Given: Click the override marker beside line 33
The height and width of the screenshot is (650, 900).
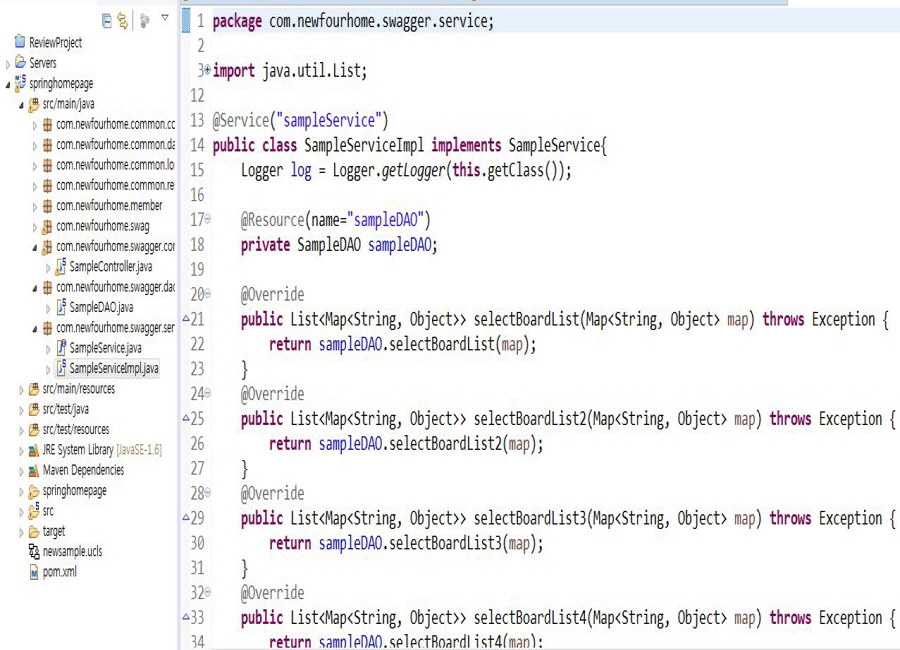Looking at the screenshot, I should point(186,617).
